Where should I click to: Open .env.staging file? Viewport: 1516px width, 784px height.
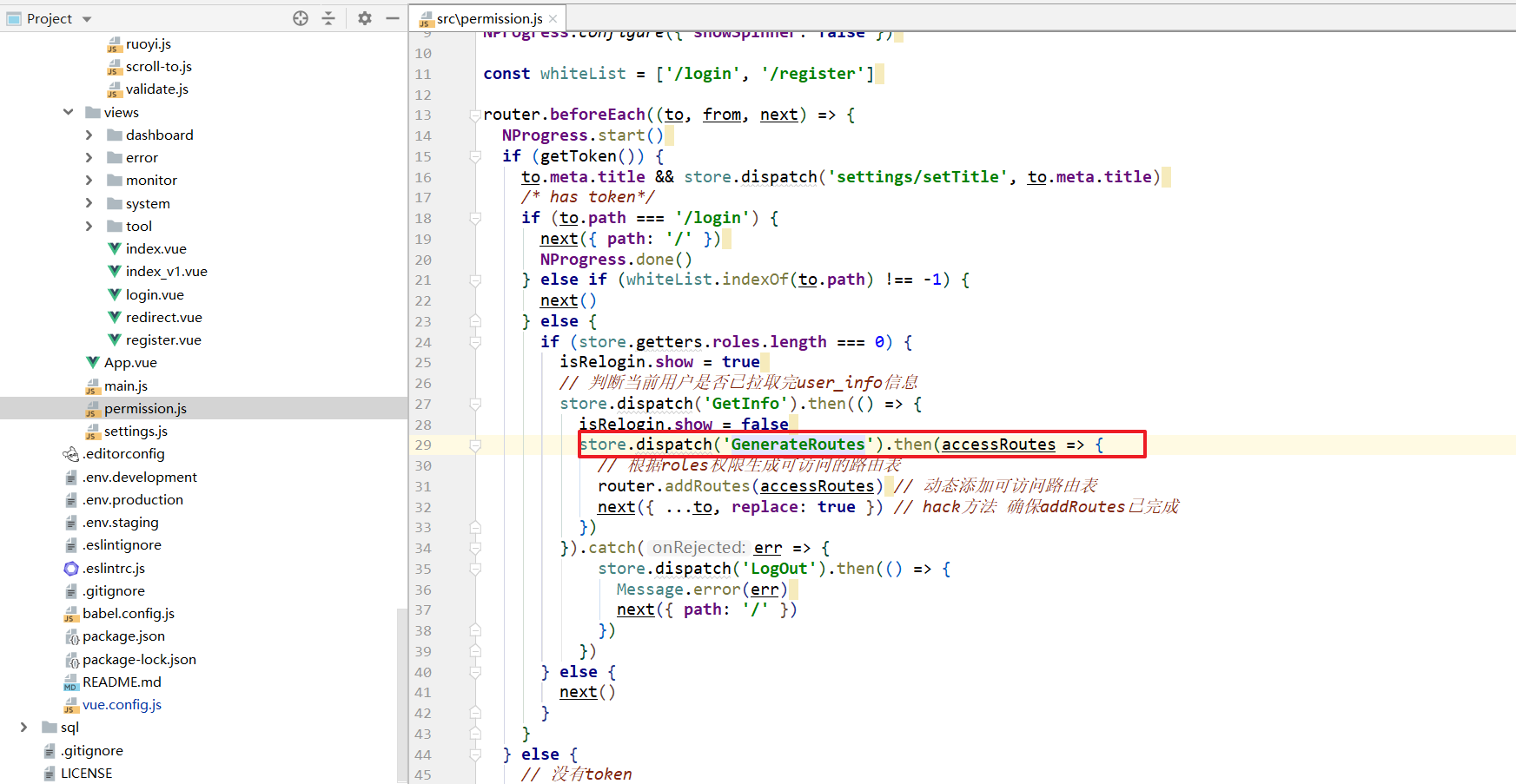click(x=121, y=522)
